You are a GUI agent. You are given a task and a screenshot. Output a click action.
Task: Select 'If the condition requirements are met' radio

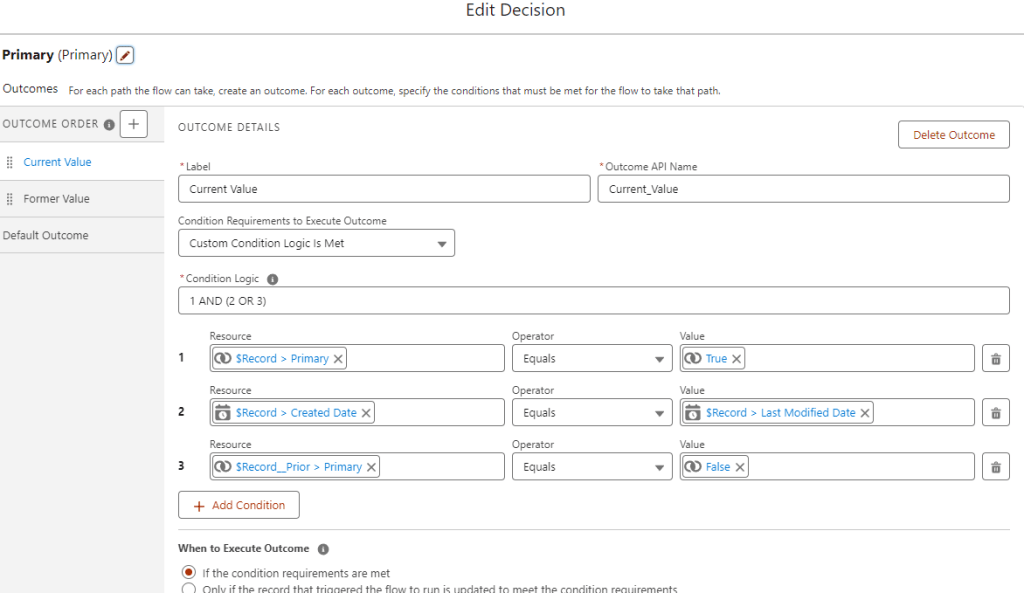(x=189, y=573)
